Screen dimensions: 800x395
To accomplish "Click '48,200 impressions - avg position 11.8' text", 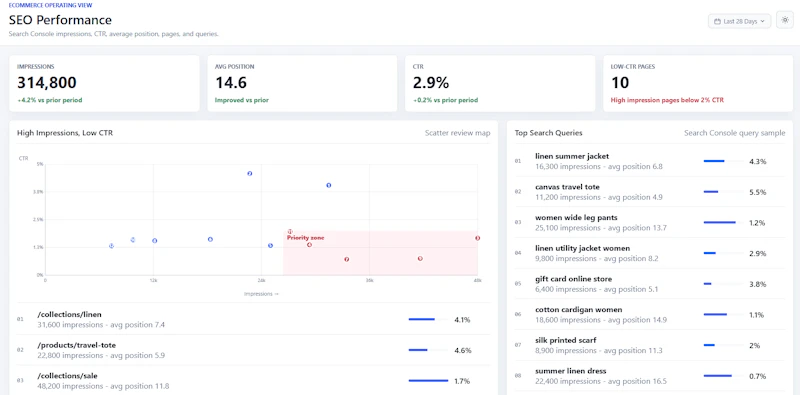I will click(103, 386).
